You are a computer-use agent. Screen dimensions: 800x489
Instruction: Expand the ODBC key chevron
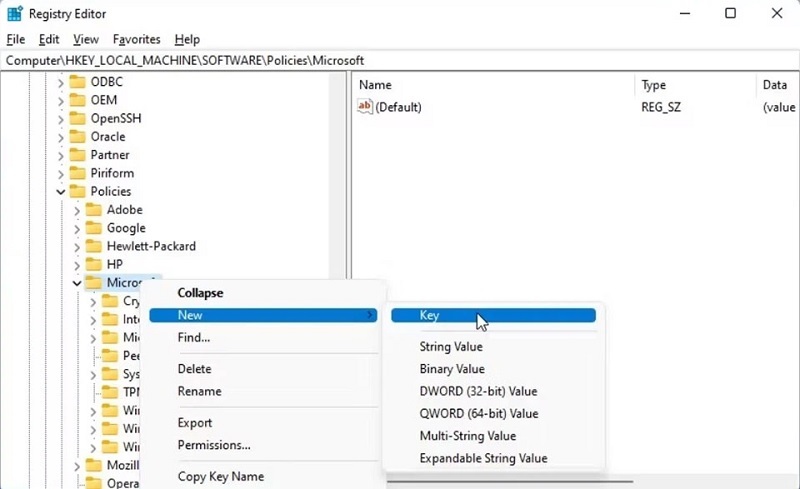click(61, 82)
